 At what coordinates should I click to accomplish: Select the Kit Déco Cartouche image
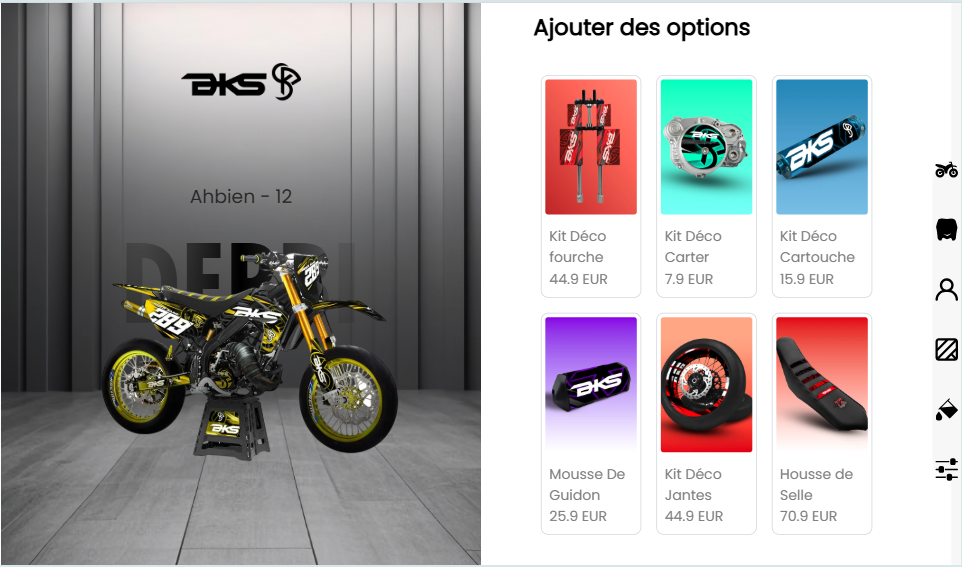coord(822,147)
